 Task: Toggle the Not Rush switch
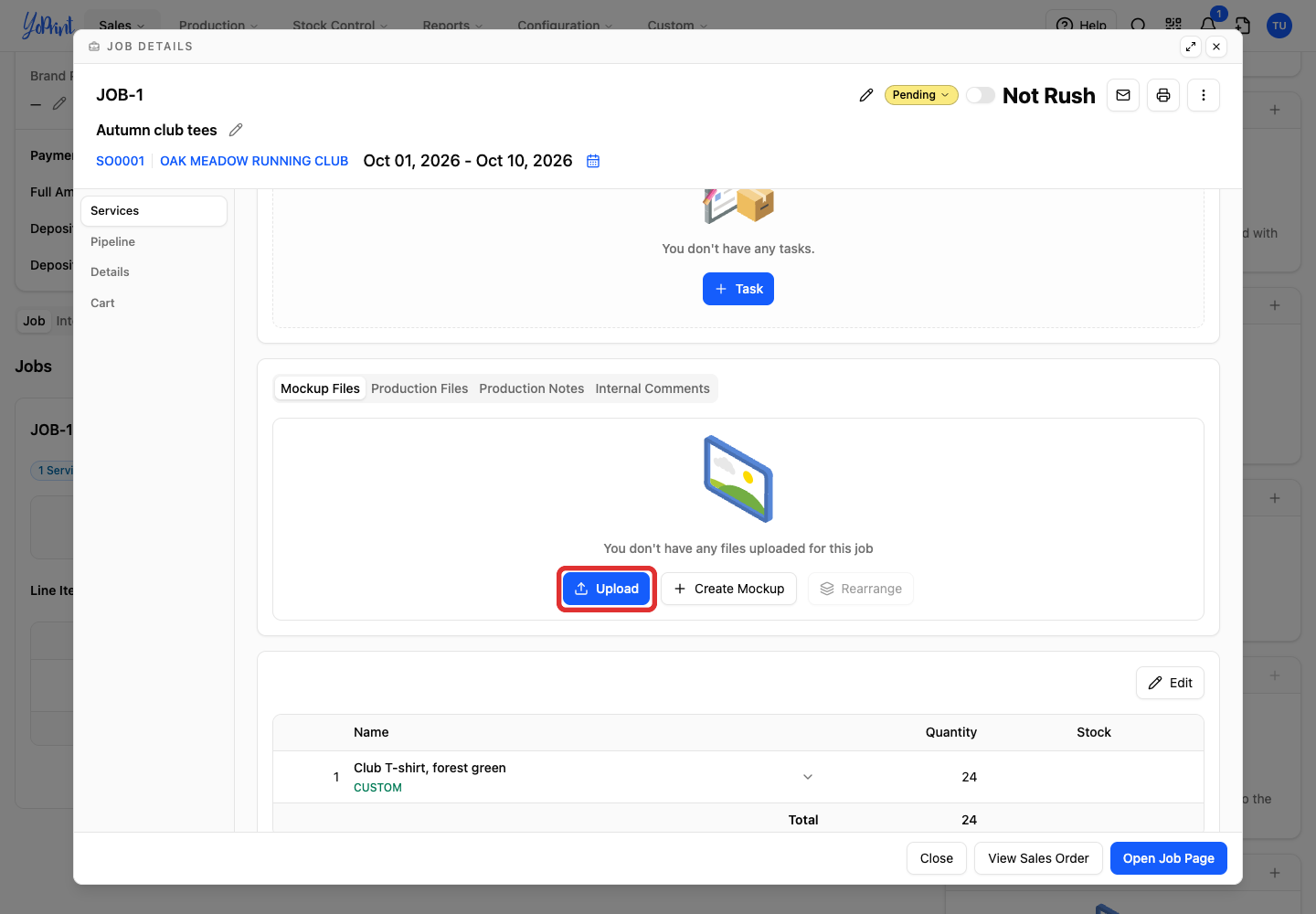(981, 95)
